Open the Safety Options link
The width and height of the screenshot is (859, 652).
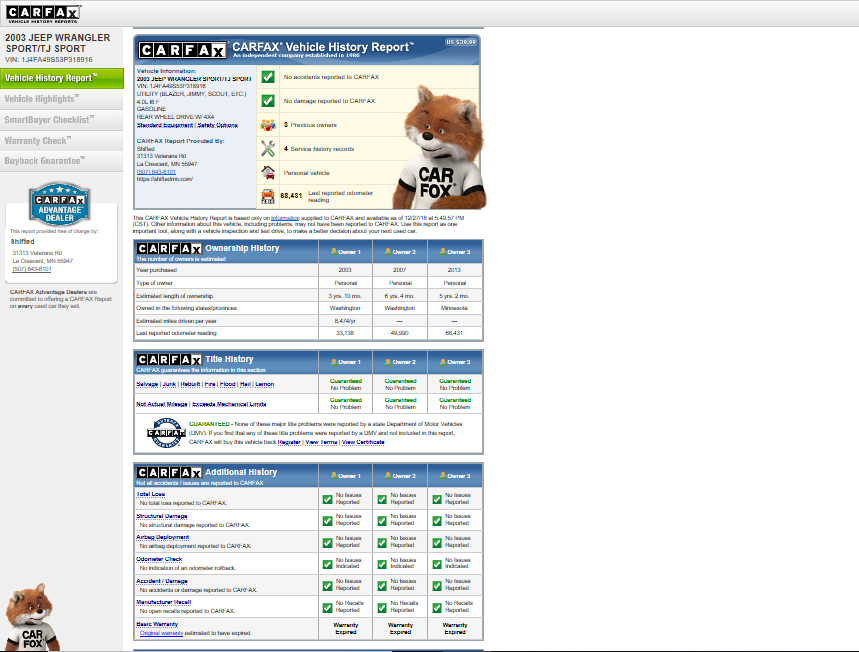217,125
